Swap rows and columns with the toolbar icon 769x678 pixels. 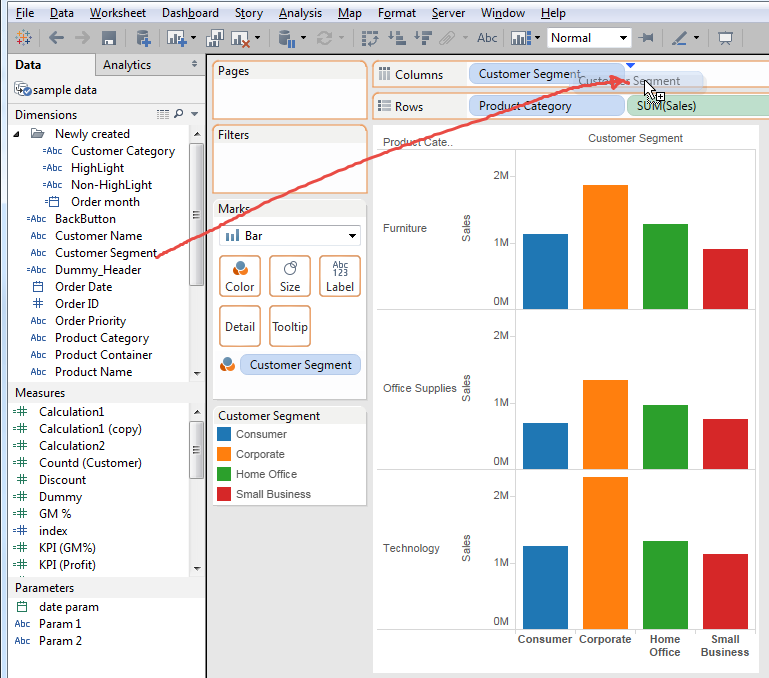click(370, 38)
